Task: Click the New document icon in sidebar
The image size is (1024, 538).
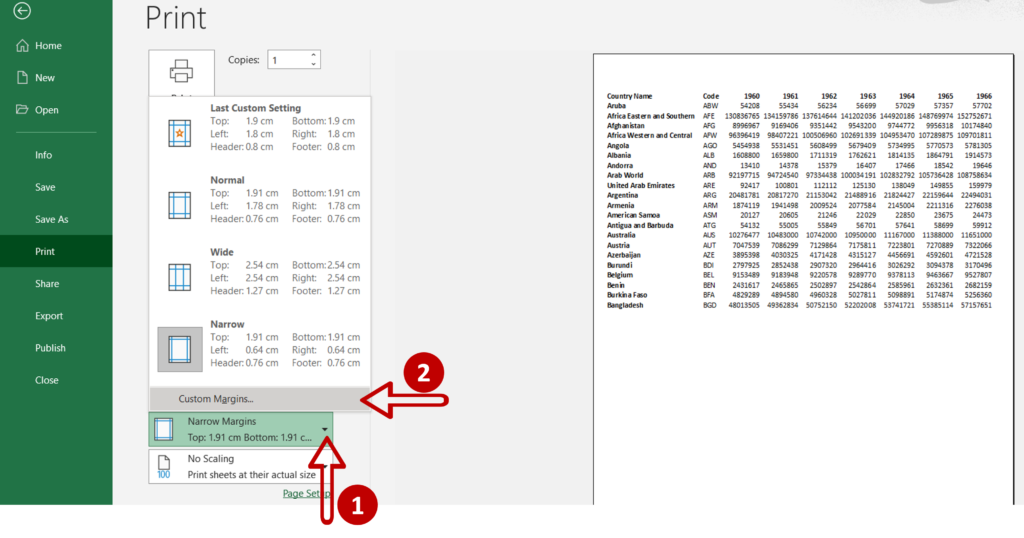Action: click(22, 77)
